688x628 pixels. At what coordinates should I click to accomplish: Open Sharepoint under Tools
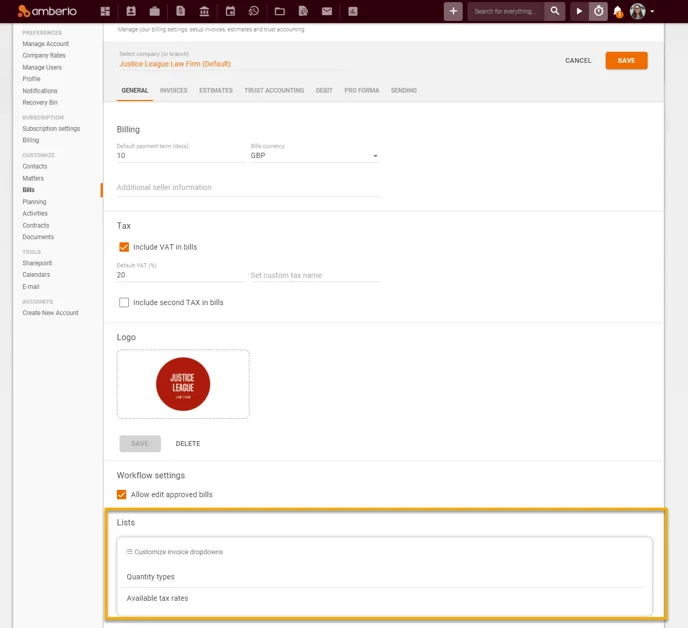(37, 263)
